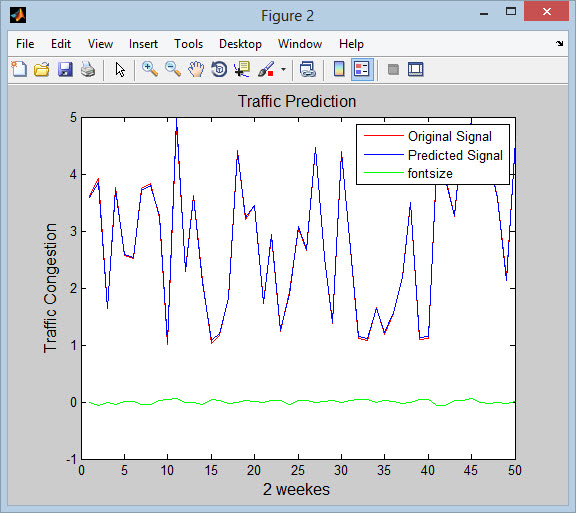Viewport: 576px width, 513px height.
Task: Expand the toolbar dock arrow at menu bar's right end
Action: pyautogui.click(x=559, y=43)
